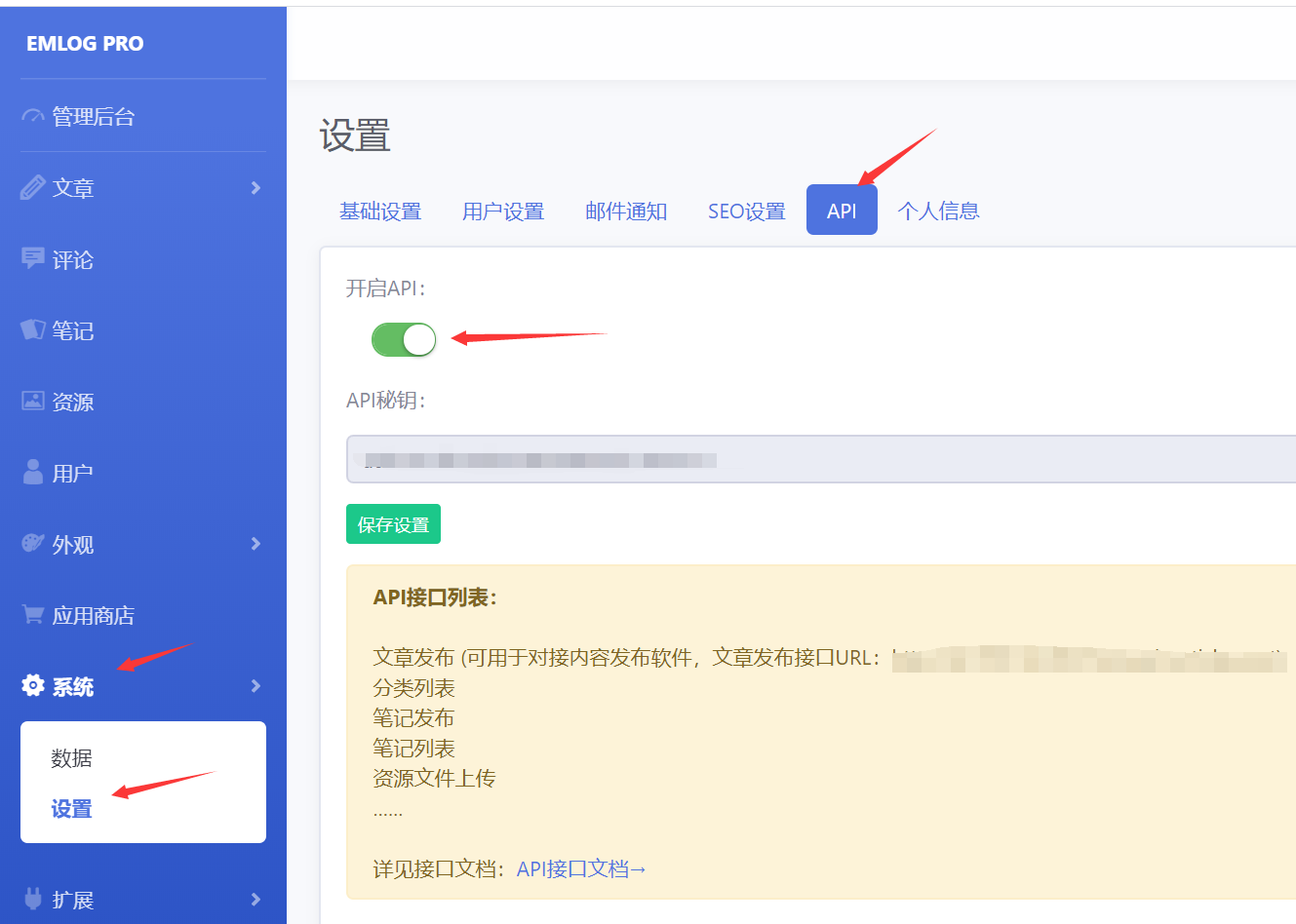
Task: Click the gear icon beside 系统
Action: pos(33,685)
